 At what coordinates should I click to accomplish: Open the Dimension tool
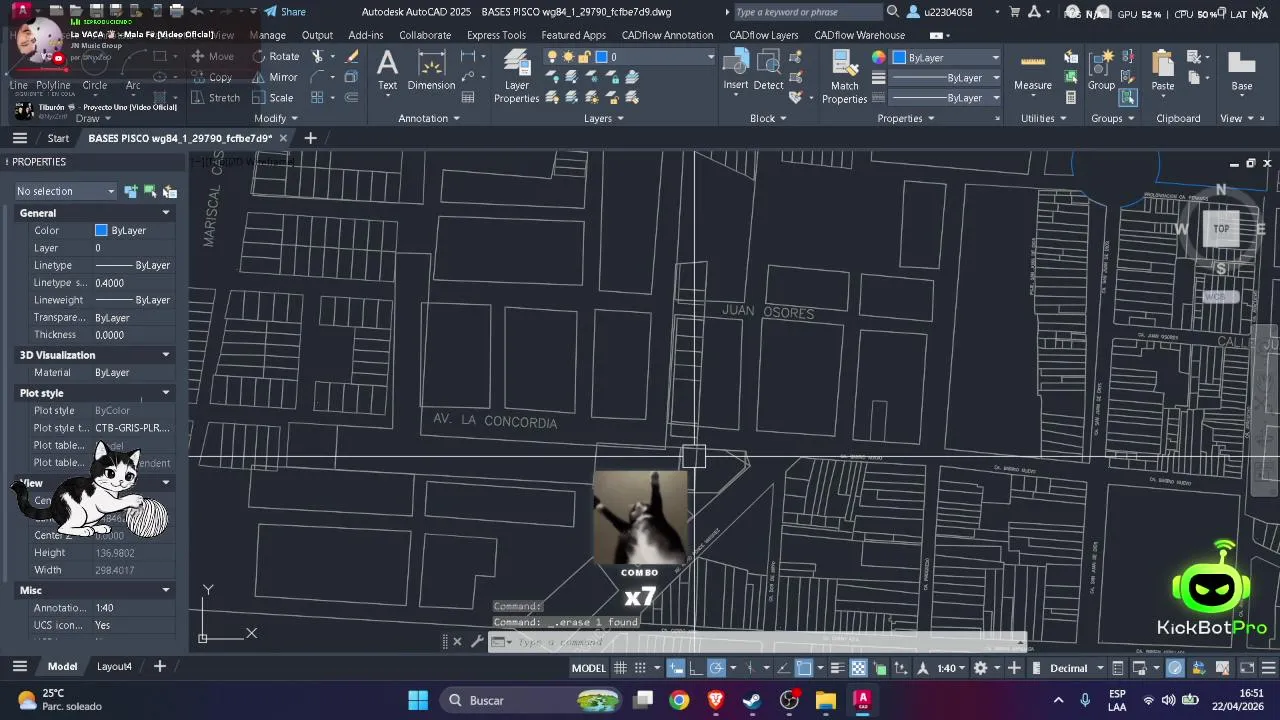click(x=431, y=72)
